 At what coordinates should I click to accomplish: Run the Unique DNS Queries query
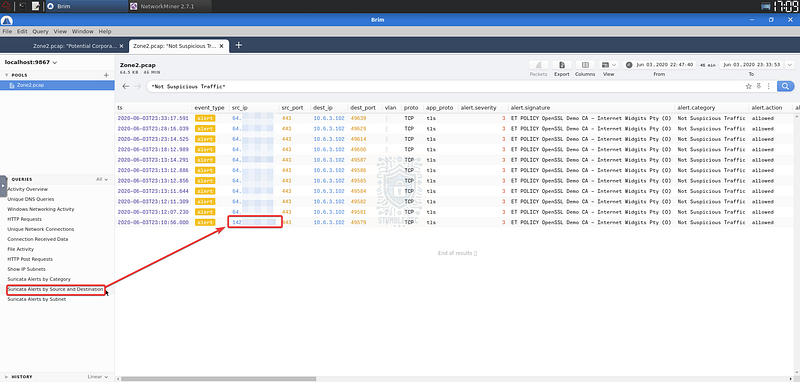(31, 199)
